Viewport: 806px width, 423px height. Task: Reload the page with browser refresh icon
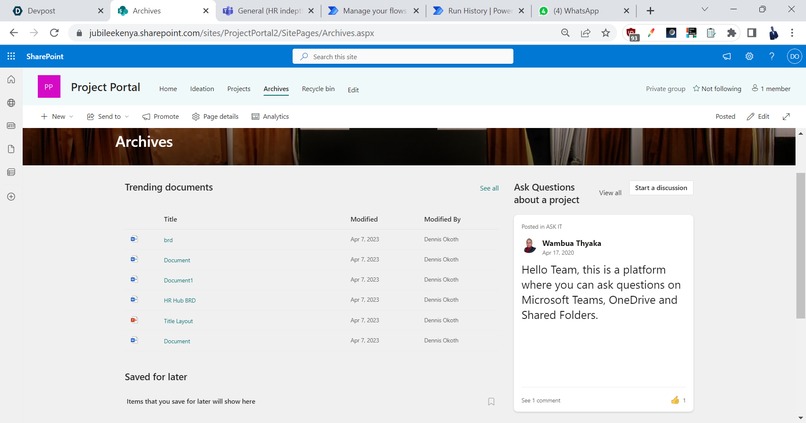click(54, 33)
